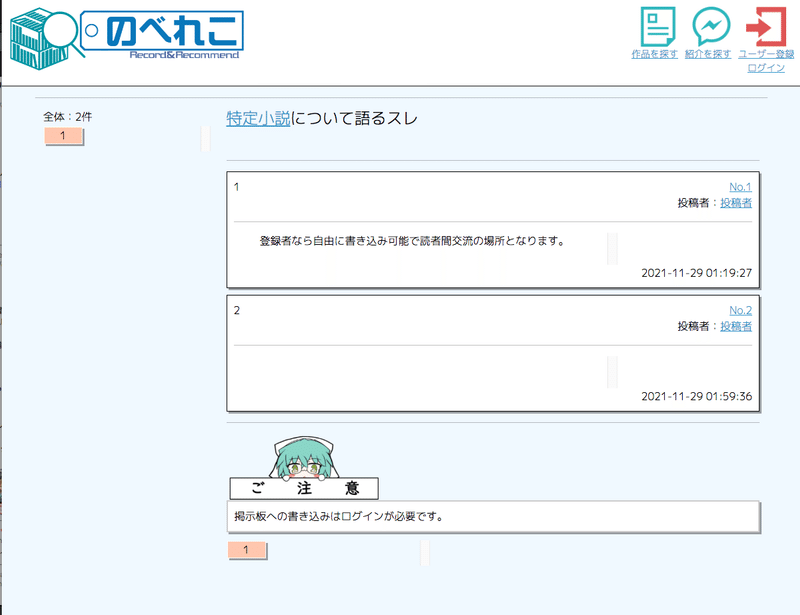This screenshot has height=615, width=800.
Task: Click the green-haired mascot character image
Action: (304, 457)
